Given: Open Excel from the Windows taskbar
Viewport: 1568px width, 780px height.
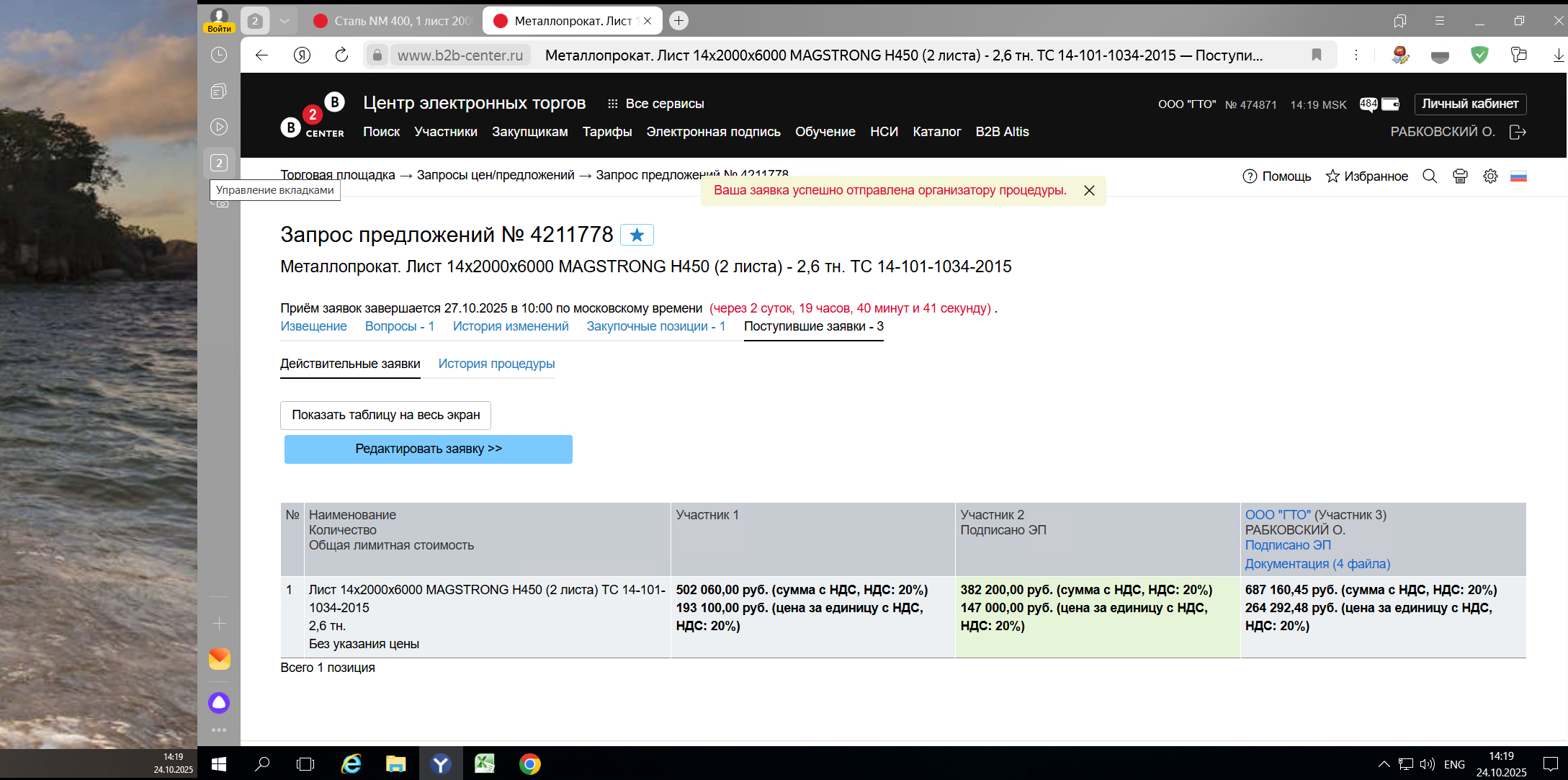Looking at the screenshot, I should pos(484,763).
